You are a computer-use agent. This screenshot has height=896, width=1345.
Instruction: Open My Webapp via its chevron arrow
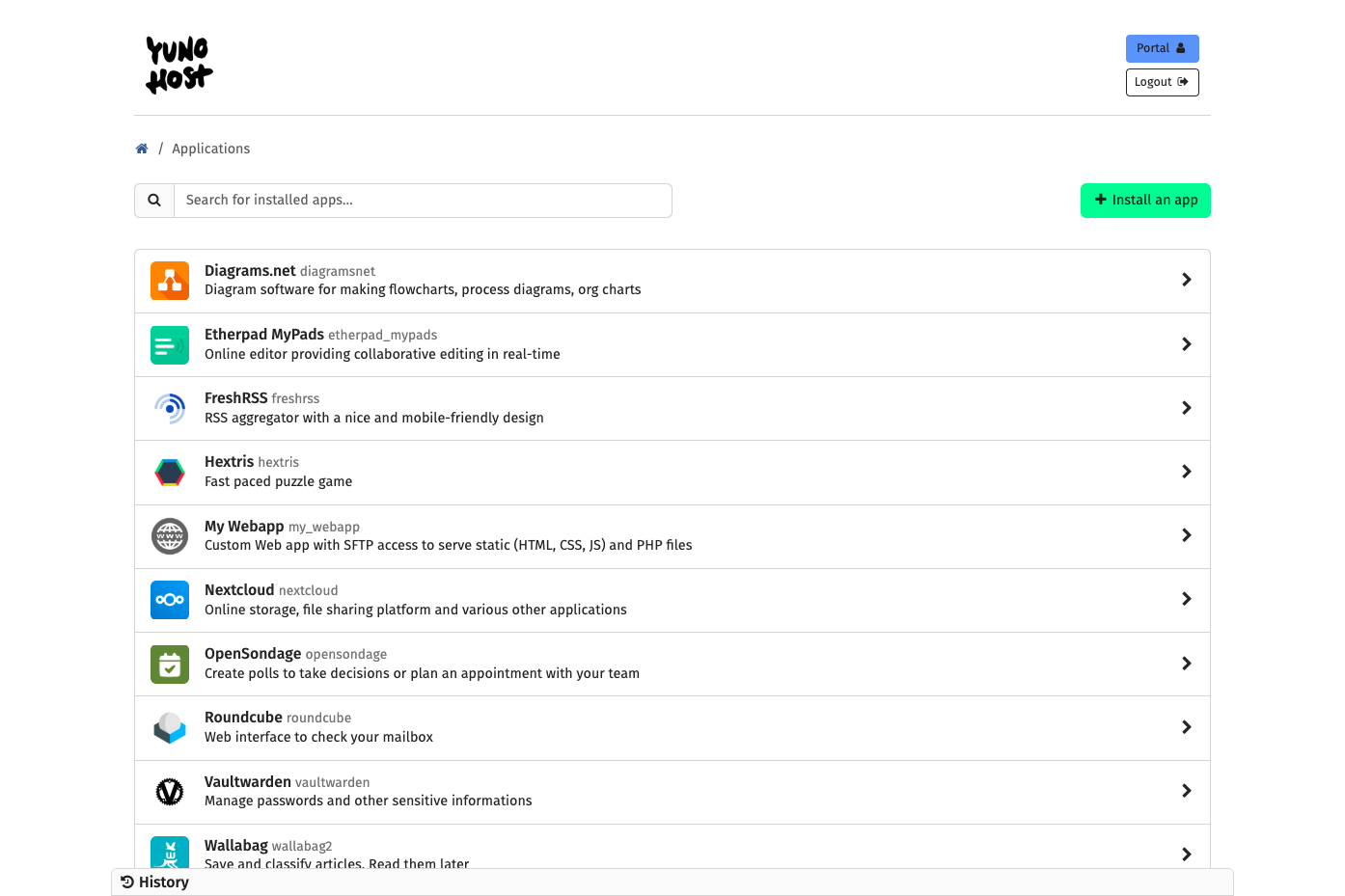tap(1187, 535)
